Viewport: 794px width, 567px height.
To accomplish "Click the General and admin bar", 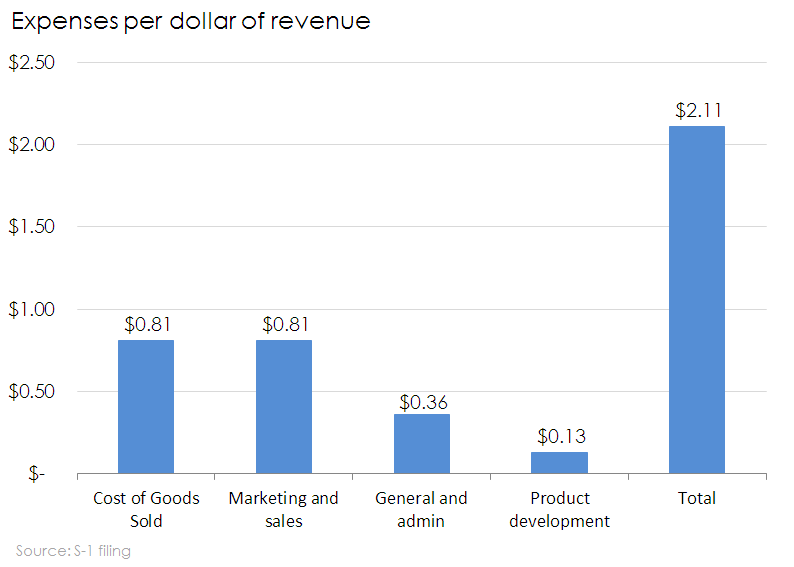I will 421,443.
